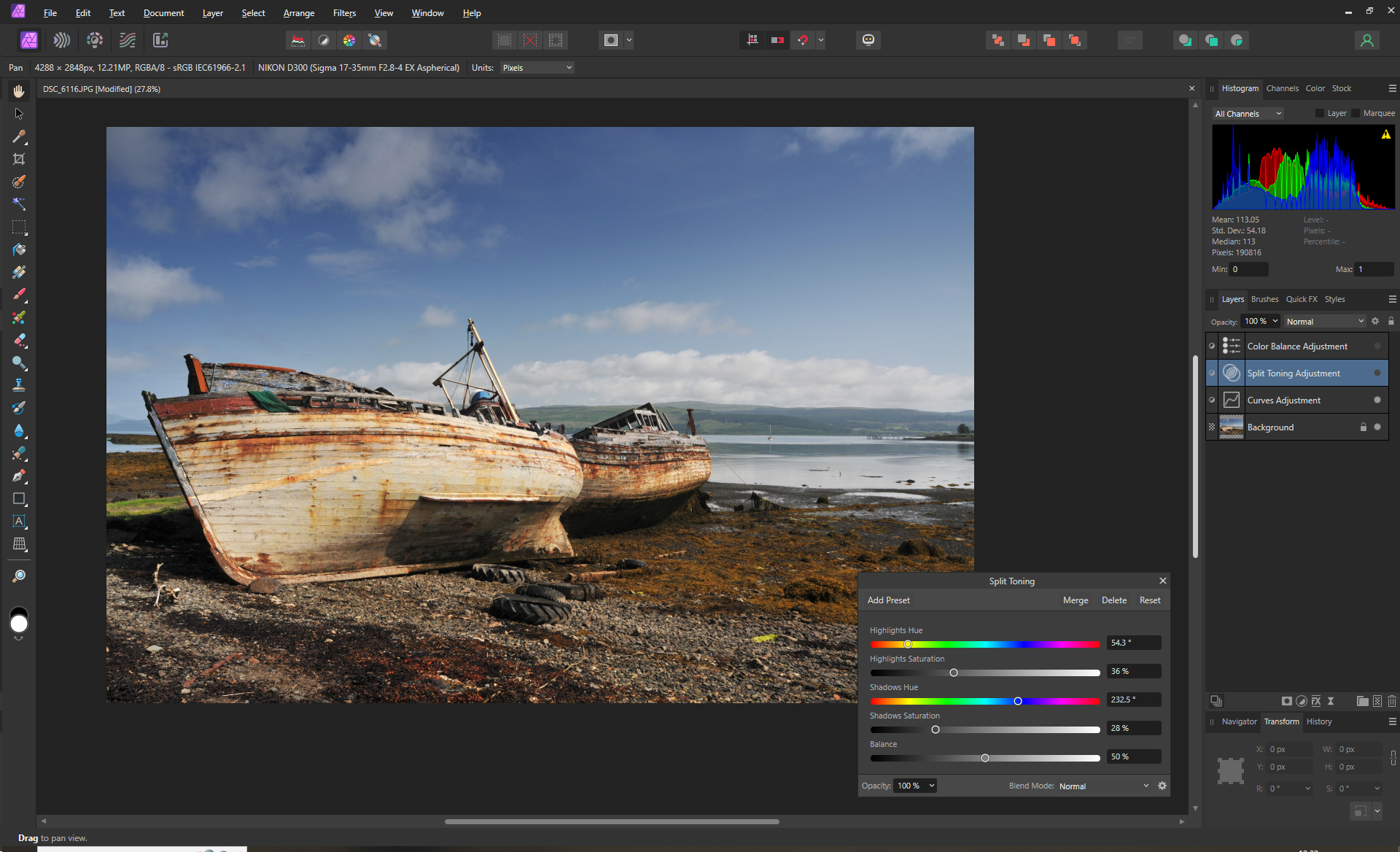Switch to the Liquify Persona
Screen dimensions: 1400x852
pyautogui.click(x=62, y=40)
